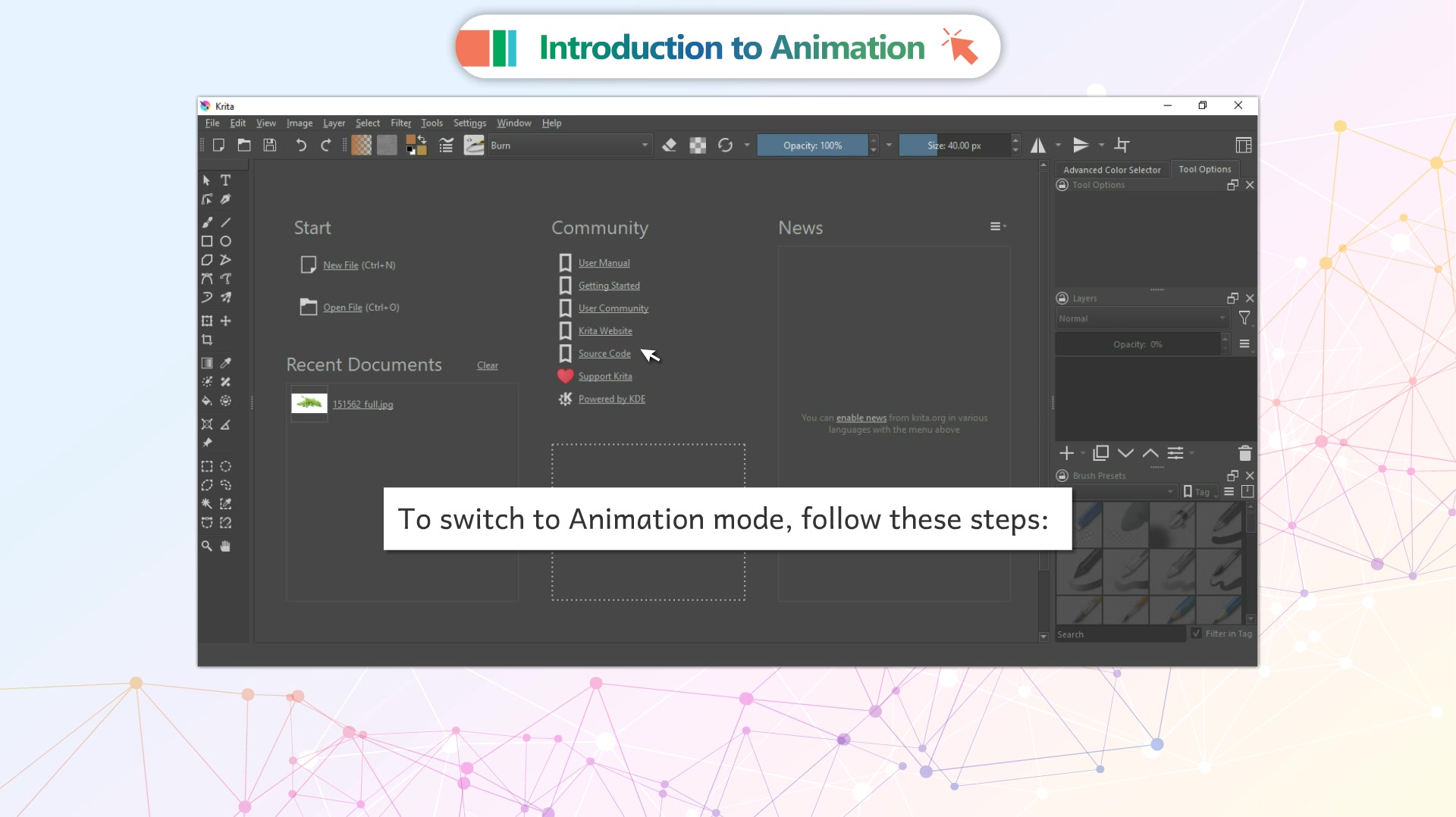1456x817 pixels.
Task: Select the Text tool in toolbox
Action: pos(225,180)
